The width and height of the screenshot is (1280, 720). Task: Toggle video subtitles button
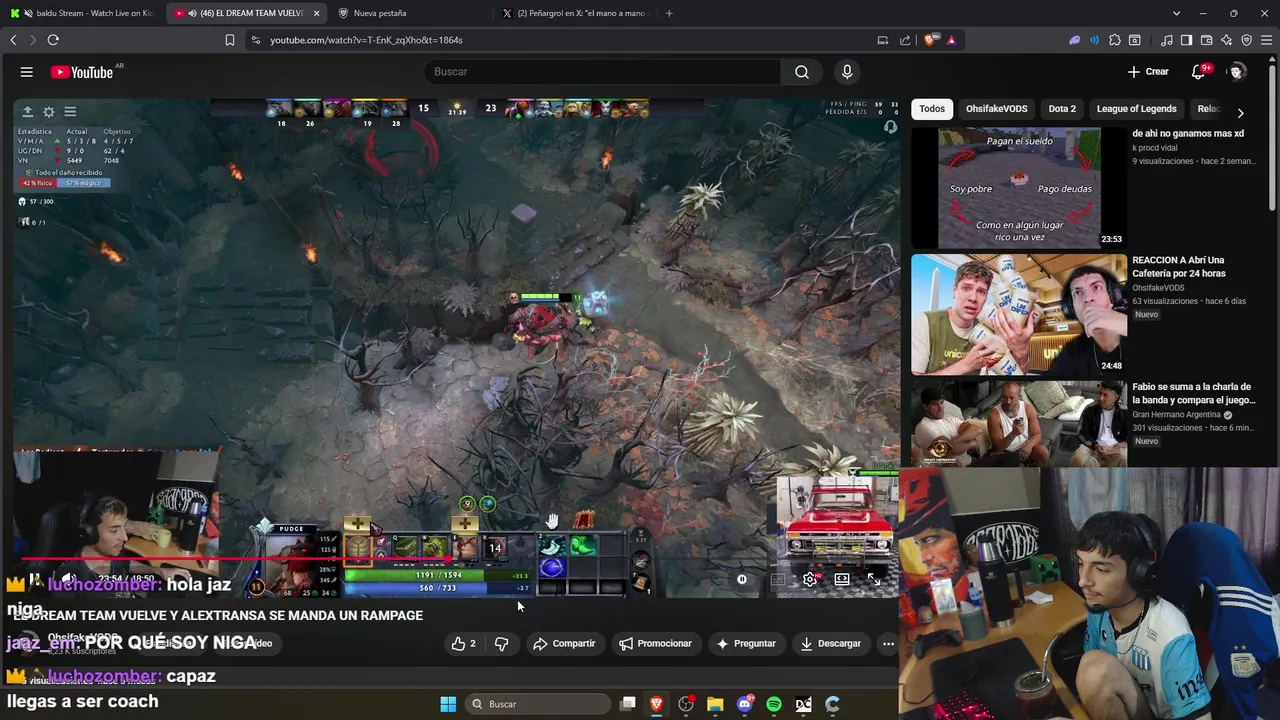[777, 579]
